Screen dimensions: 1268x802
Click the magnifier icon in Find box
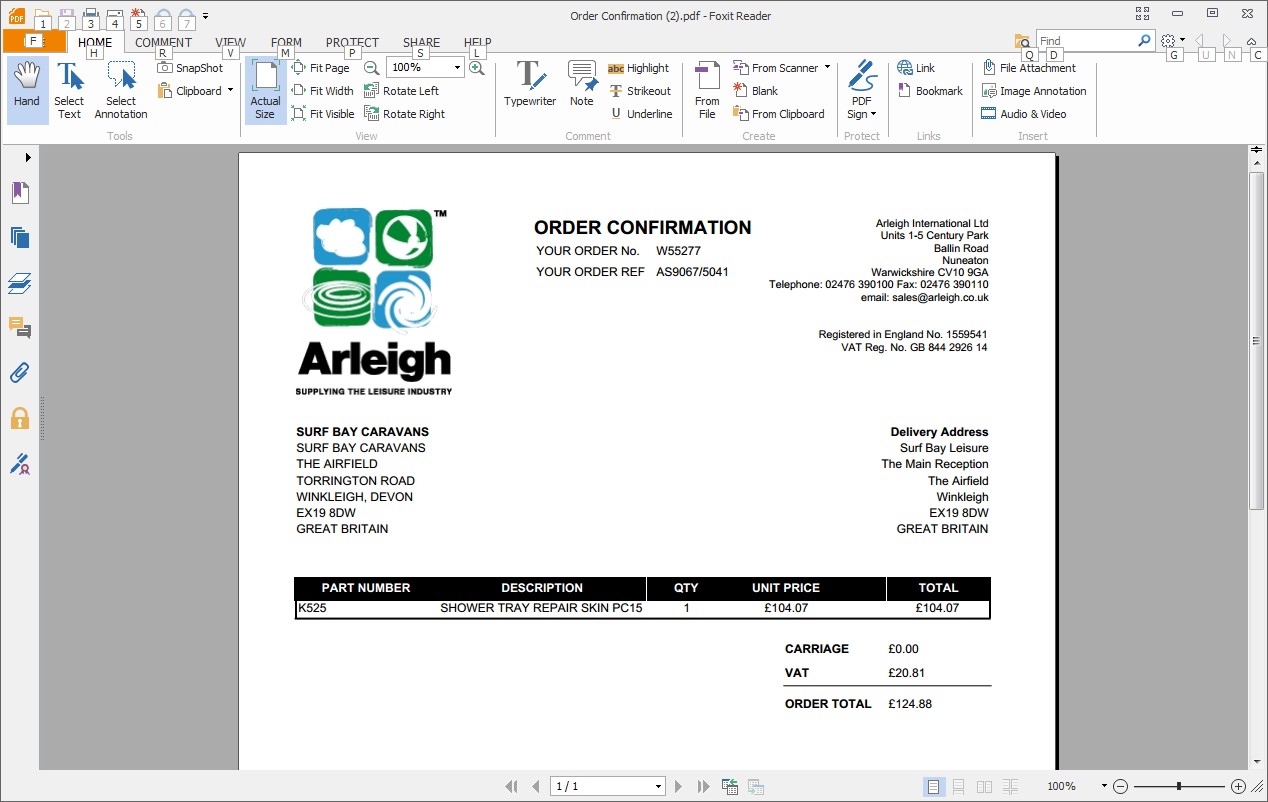pos(1144,41)
